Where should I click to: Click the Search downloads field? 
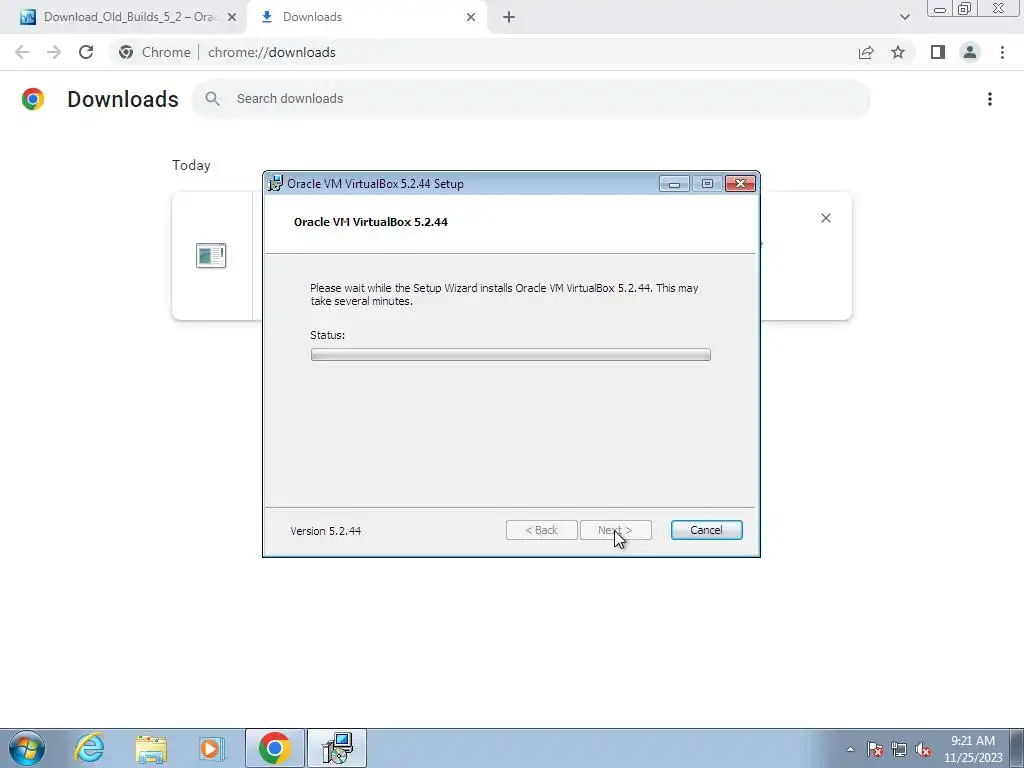(x=531, y=99)
